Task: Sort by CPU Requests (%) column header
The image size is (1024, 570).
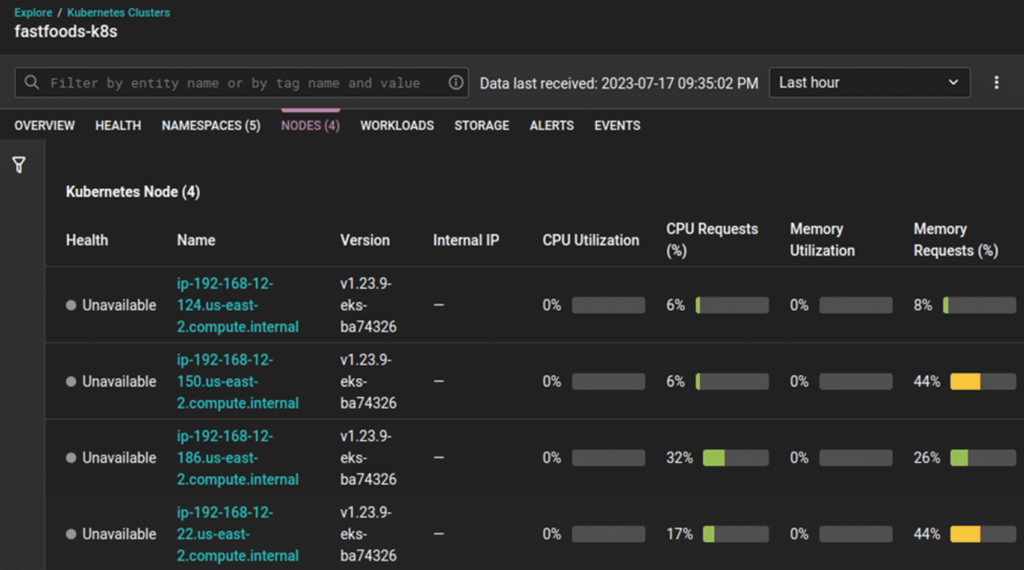Action: pos(712,240)
